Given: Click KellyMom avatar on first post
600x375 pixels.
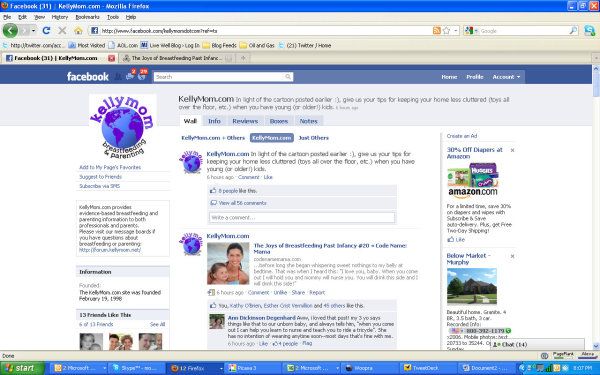Looking at the screenshot, I should tap(191, 161).
